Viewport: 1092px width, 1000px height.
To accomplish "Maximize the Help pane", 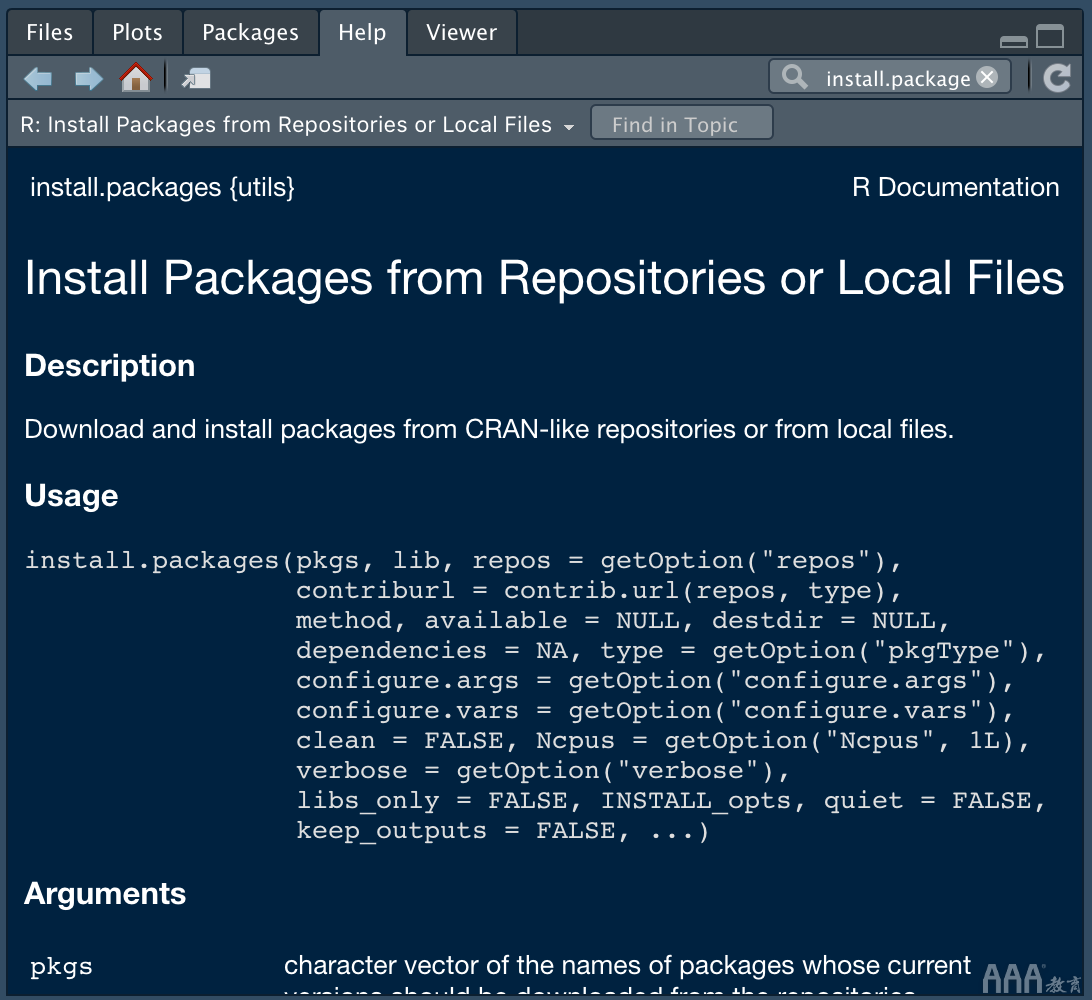I will coord(1050,37).
